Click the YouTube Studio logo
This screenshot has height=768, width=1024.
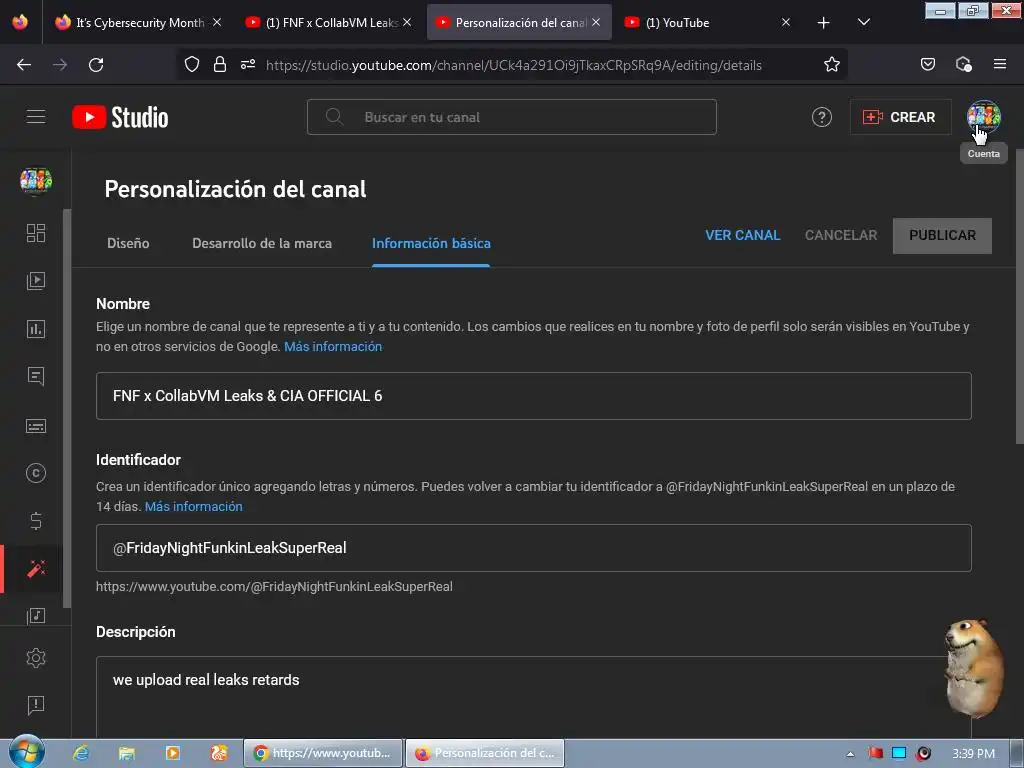pos(120,117)
